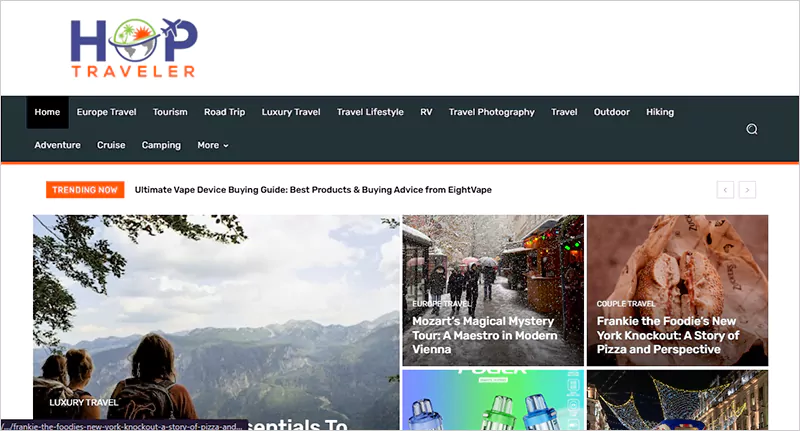Screen dimensions: 800x431
Task: Open Luxury Travel in navigation bar
Action: (x=291, y=112)
